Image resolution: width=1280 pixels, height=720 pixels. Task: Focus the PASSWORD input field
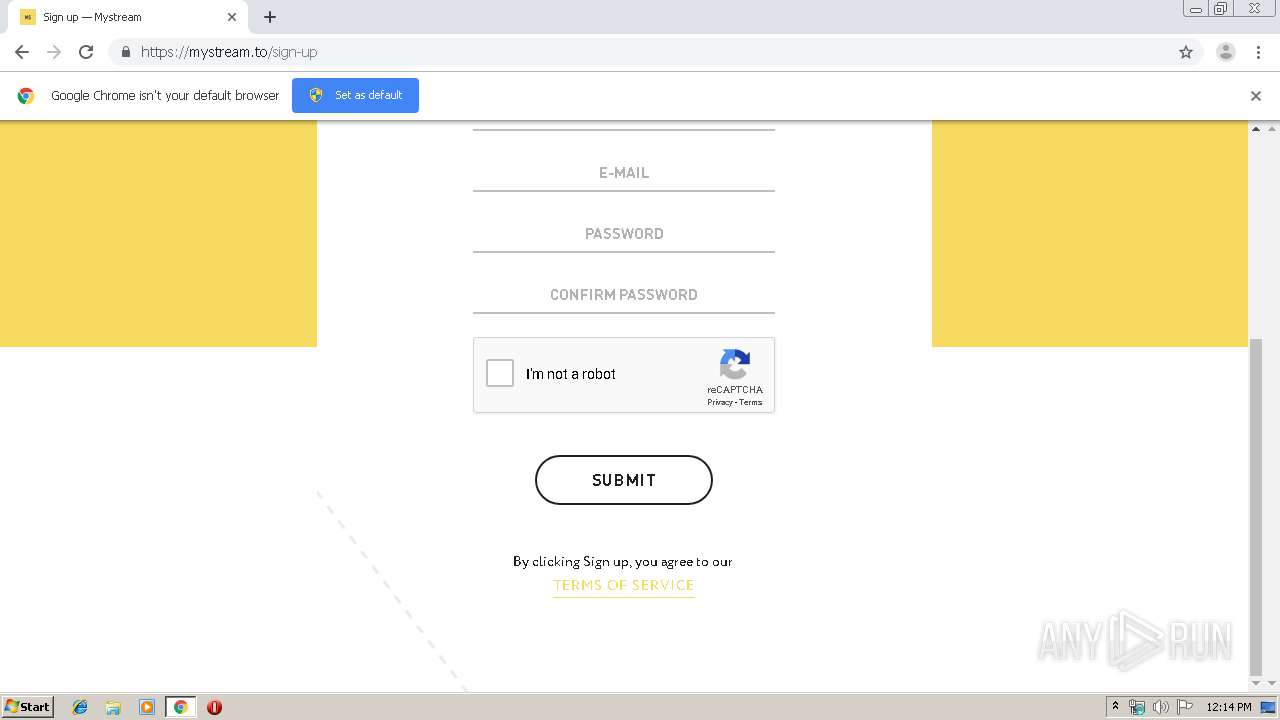tap(624, 234)
